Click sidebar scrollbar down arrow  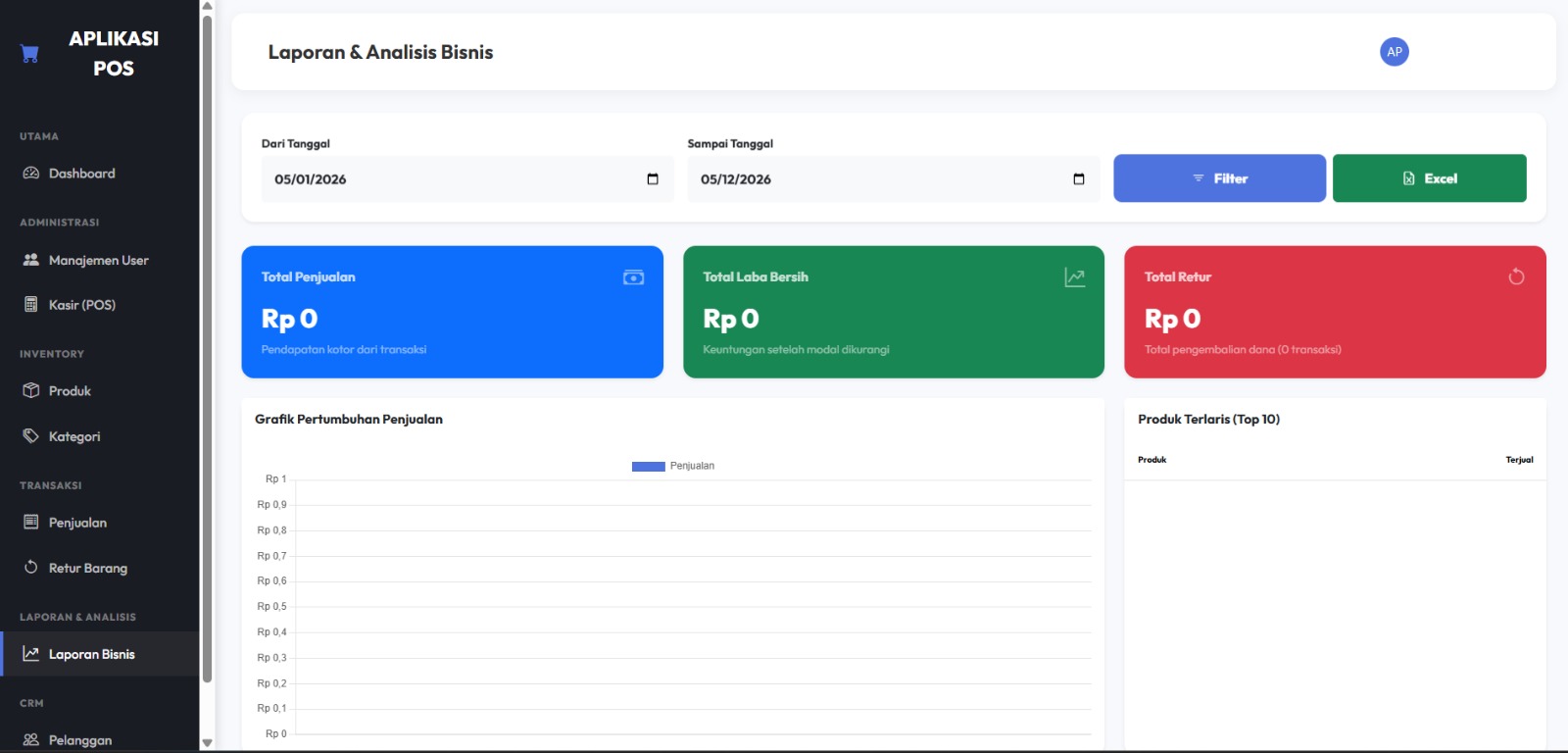(x=207, y=743)
